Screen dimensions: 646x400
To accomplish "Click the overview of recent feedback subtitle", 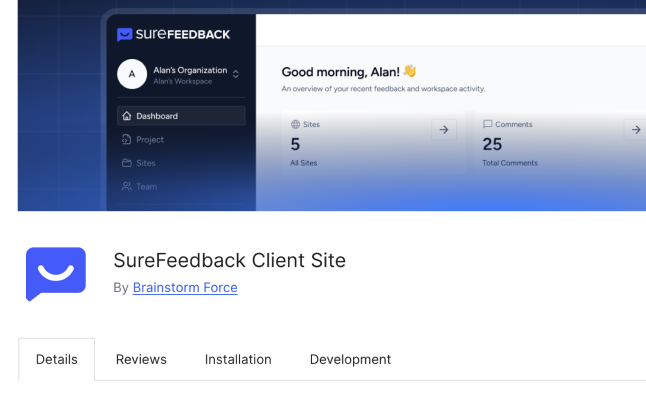I will tap(384, 89).
